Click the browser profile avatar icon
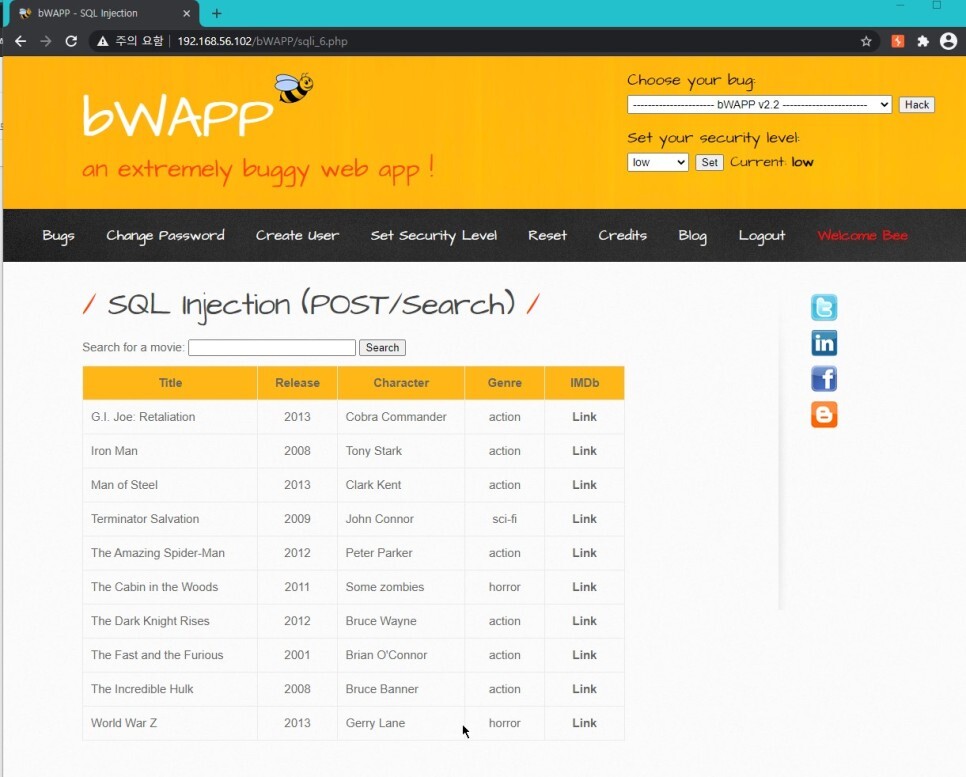Viewport: 966px width, 777px height. pyautogui.click(x=949, y=41)
